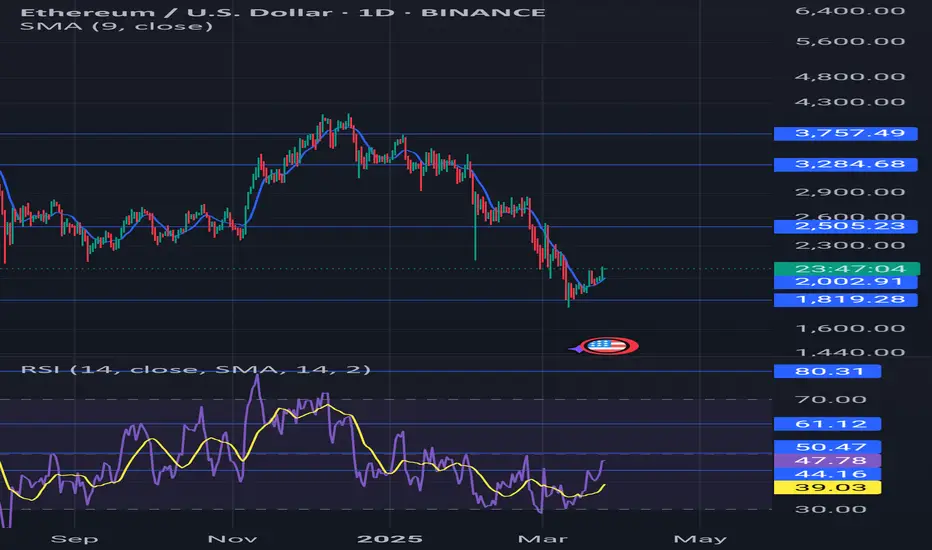The image size is (932, 550).
Task: Click the purple 47.78 RSI value label
Action: coord(827,460)
